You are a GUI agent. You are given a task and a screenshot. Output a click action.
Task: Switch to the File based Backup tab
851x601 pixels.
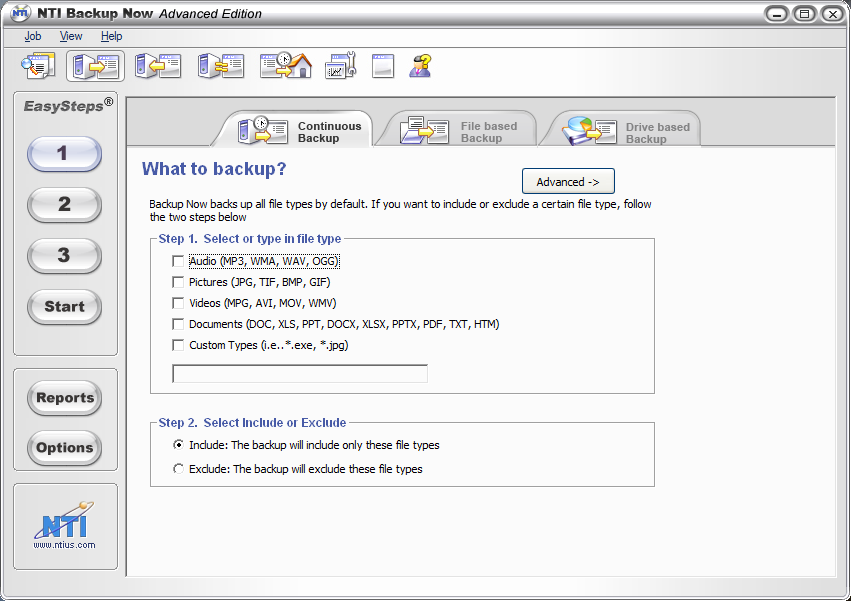(456, 130)
